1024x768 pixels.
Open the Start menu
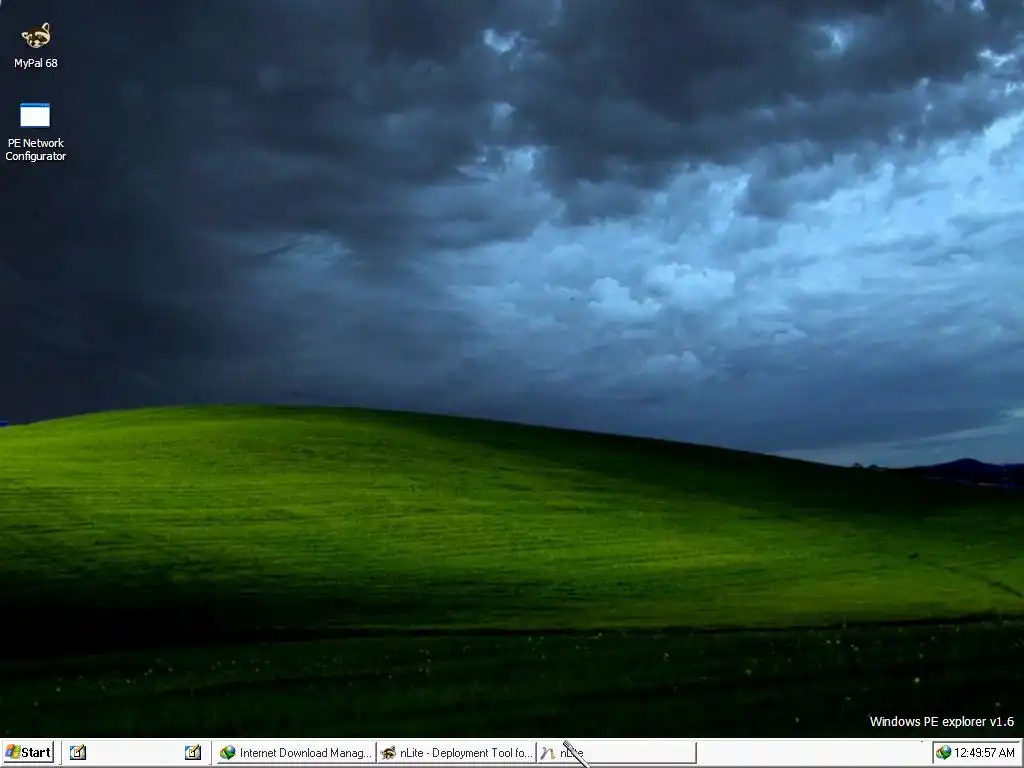[x=28, y=752]
